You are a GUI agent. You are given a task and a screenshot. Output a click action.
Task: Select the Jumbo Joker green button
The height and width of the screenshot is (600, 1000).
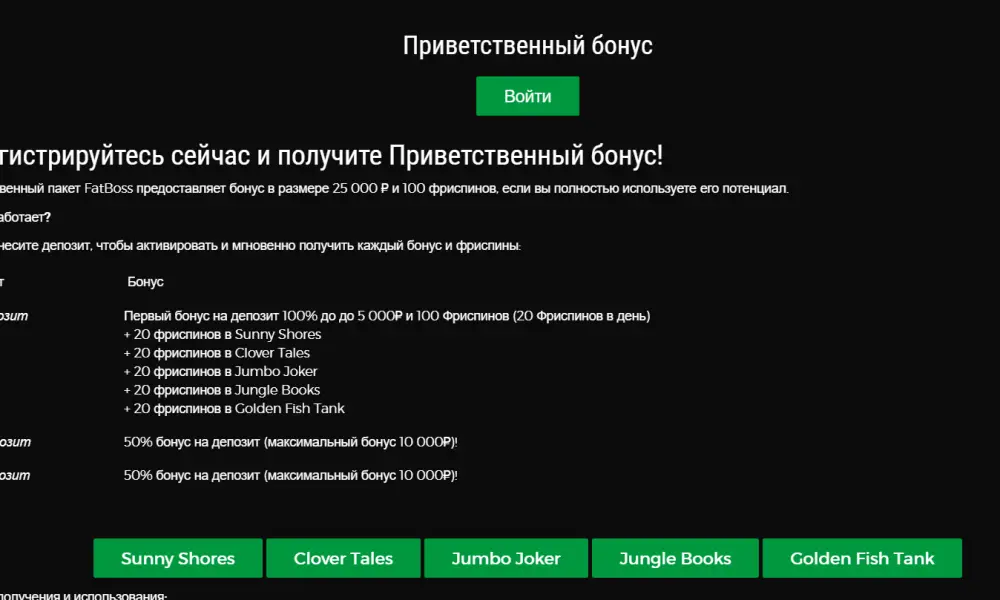click(x=506, y=558)
